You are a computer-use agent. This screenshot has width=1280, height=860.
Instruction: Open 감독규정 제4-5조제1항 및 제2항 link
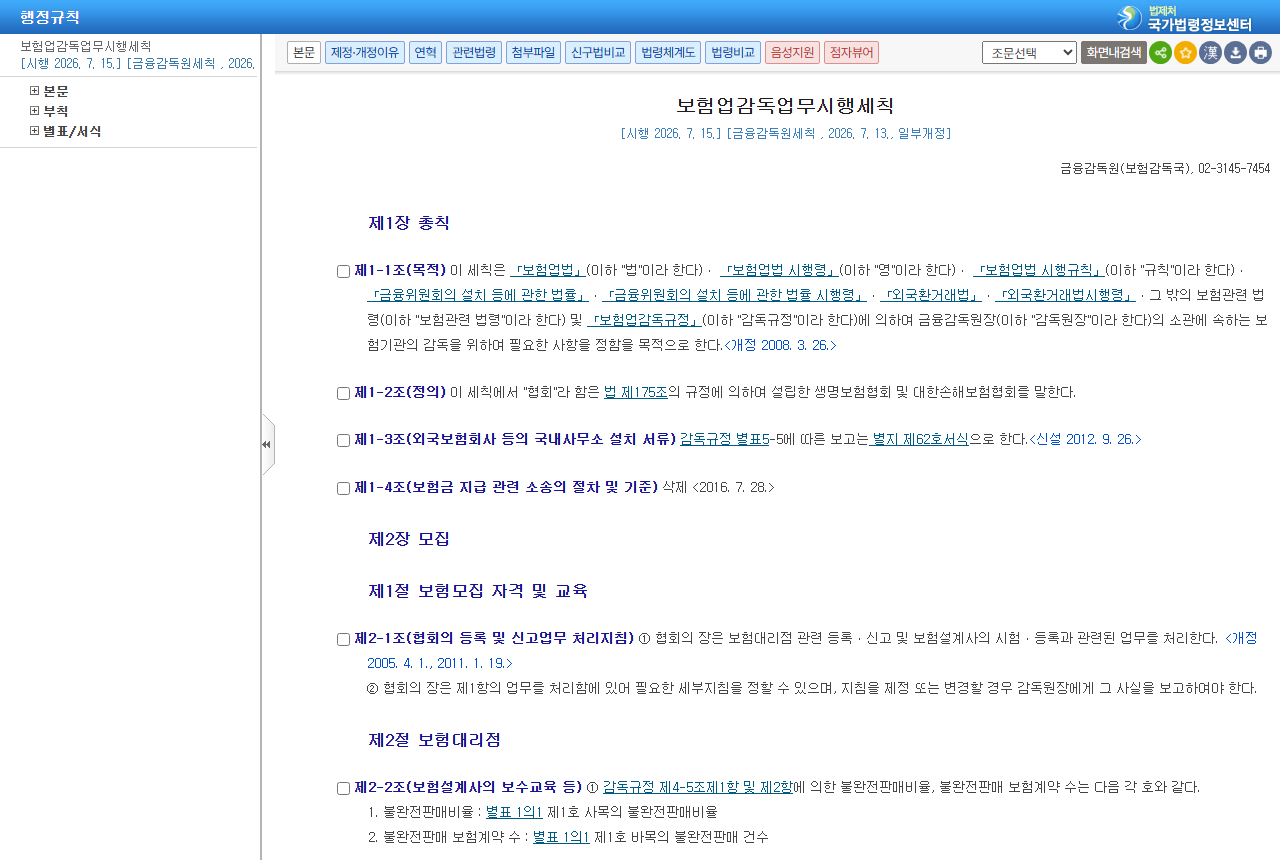(698, 787)
